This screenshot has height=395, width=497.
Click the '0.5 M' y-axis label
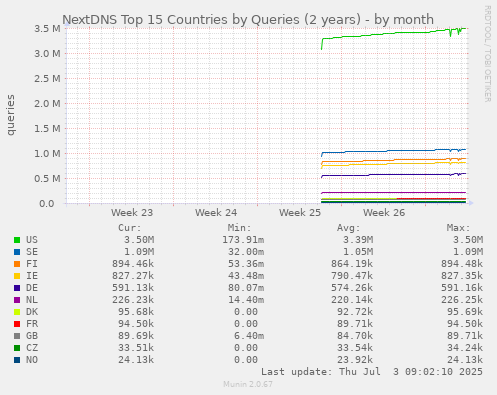click(x=47, y=179)
